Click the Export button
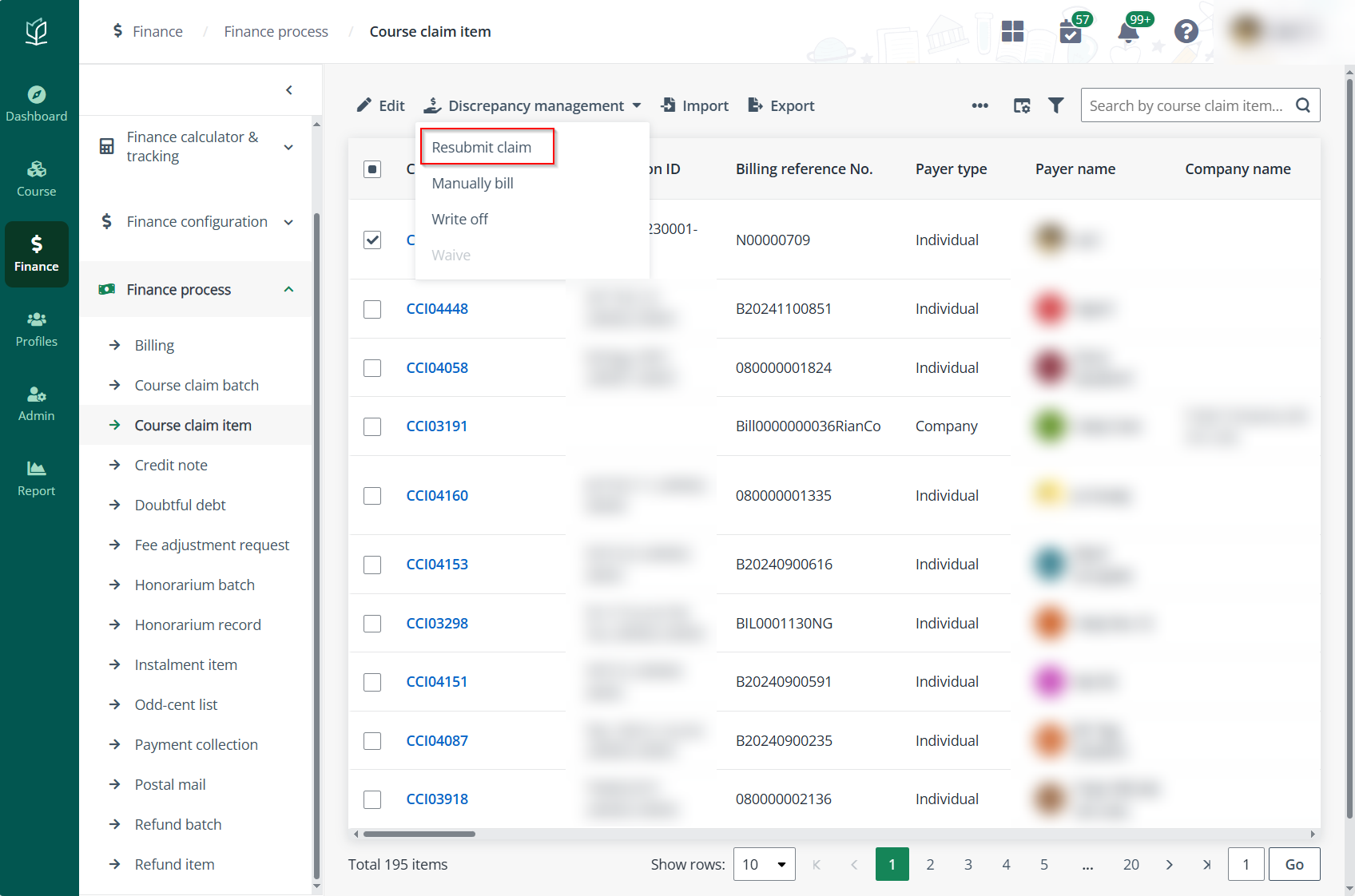1355x896 pixels. coord(781,105)
